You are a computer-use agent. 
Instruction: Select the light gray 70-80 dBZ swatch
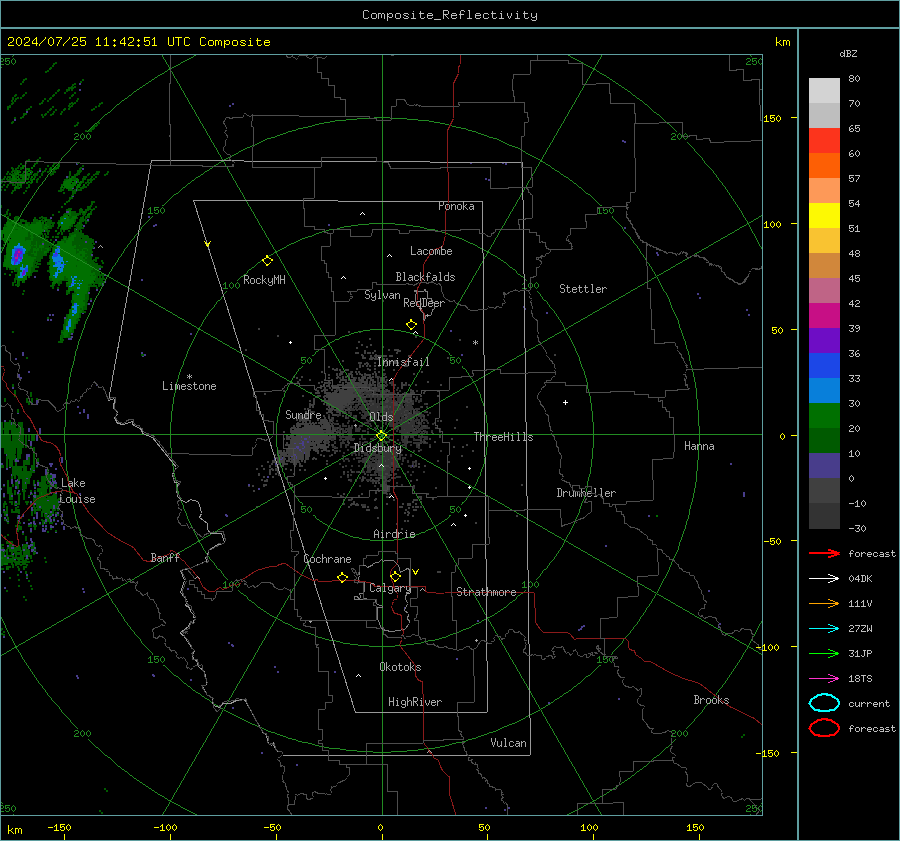(824, 91)
